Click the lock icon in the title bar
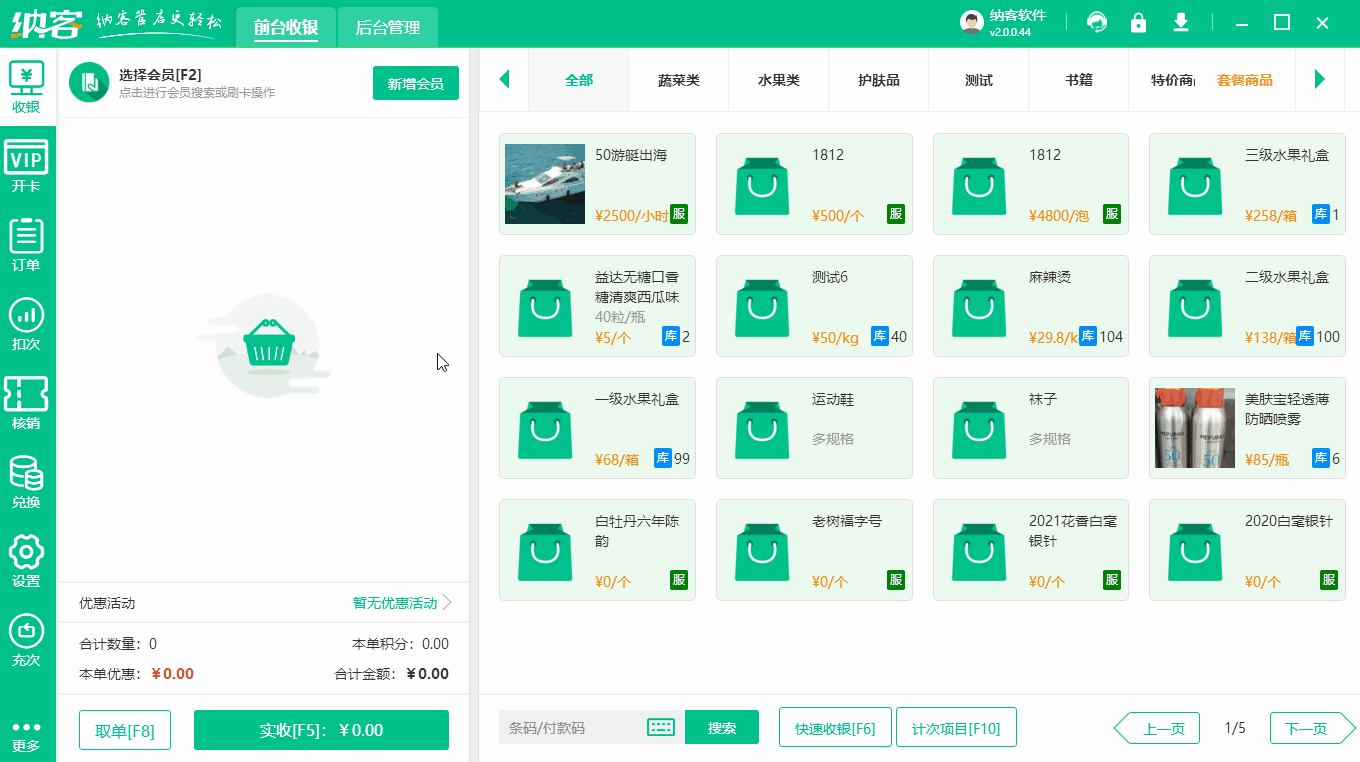 [1138, 21]
